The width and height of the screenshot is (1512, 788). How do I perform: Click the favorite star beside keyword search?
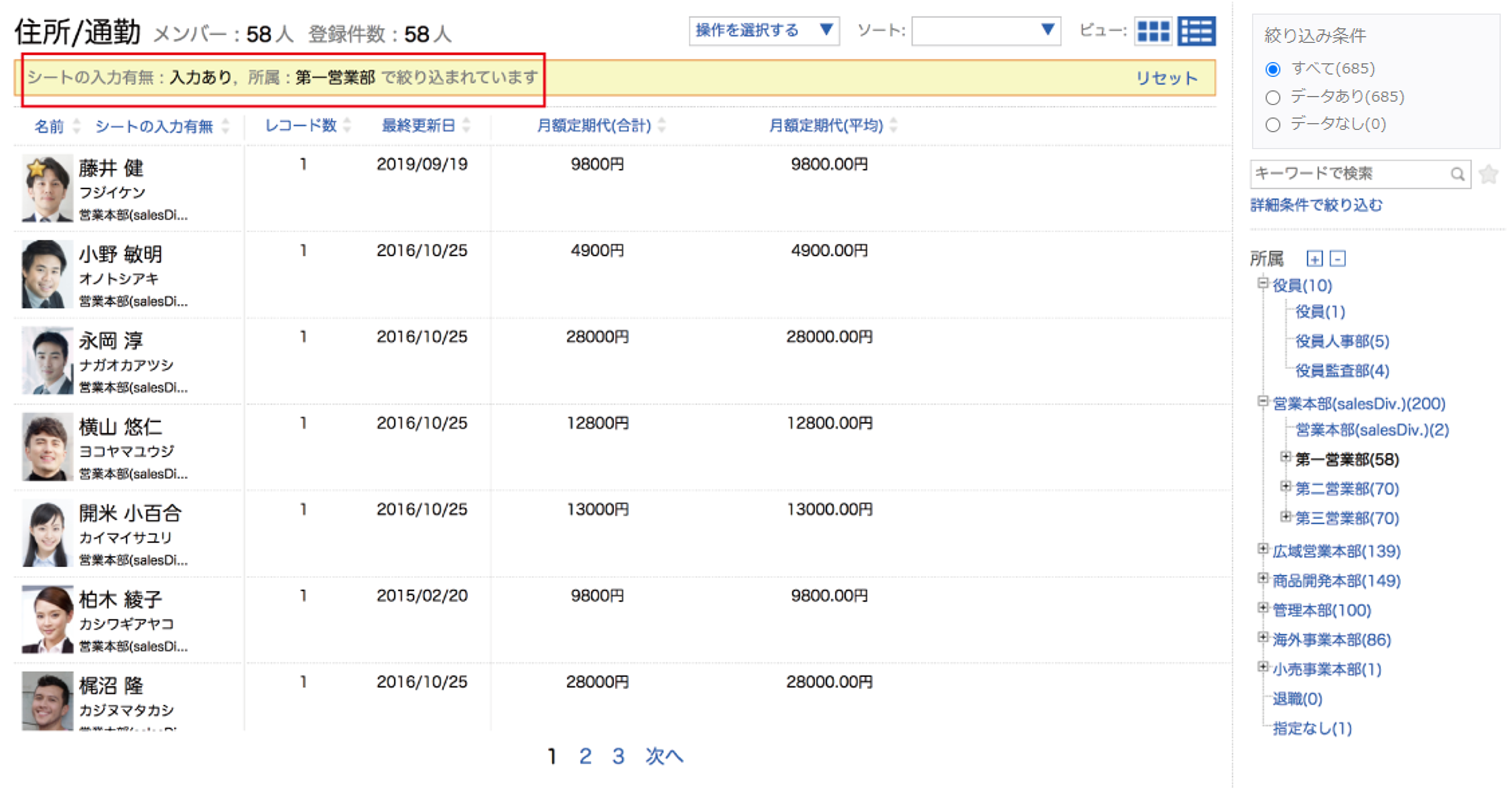1489,174
